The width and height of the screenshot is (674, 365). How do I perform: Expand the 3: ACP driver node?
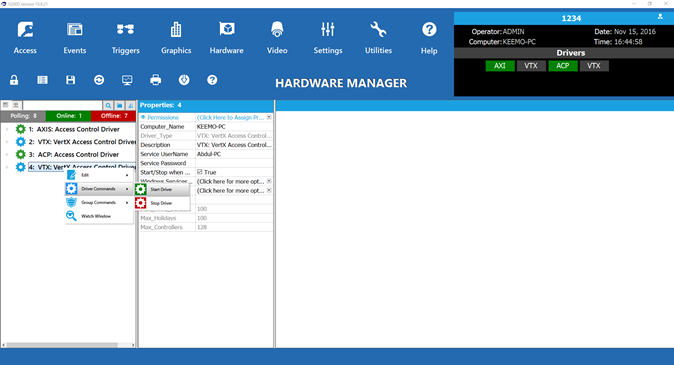pos(7,154)
